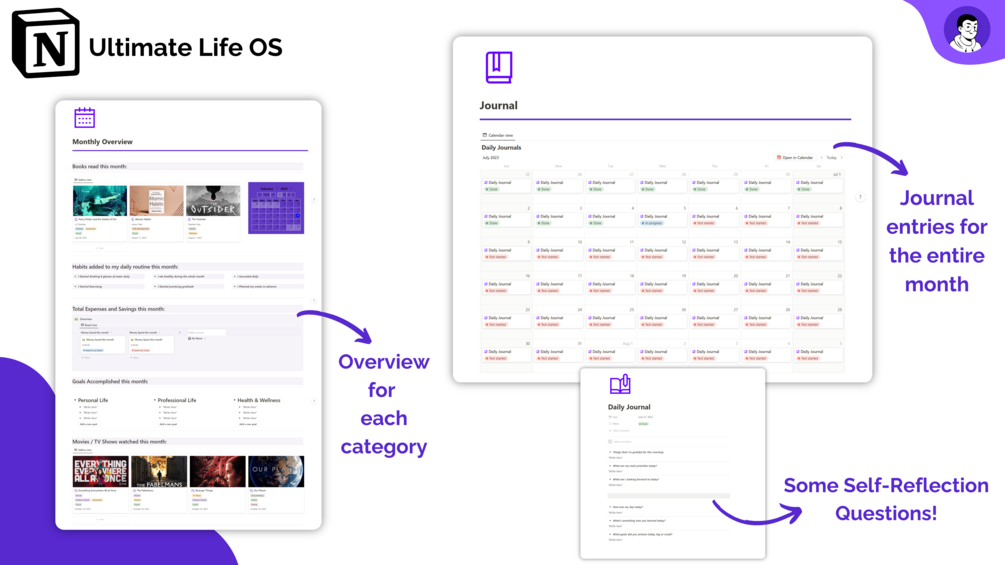This screenshot has height=565, width=1005.
Task: Click the Monthly Overview calendar page icon
Action: coord(85,118)
